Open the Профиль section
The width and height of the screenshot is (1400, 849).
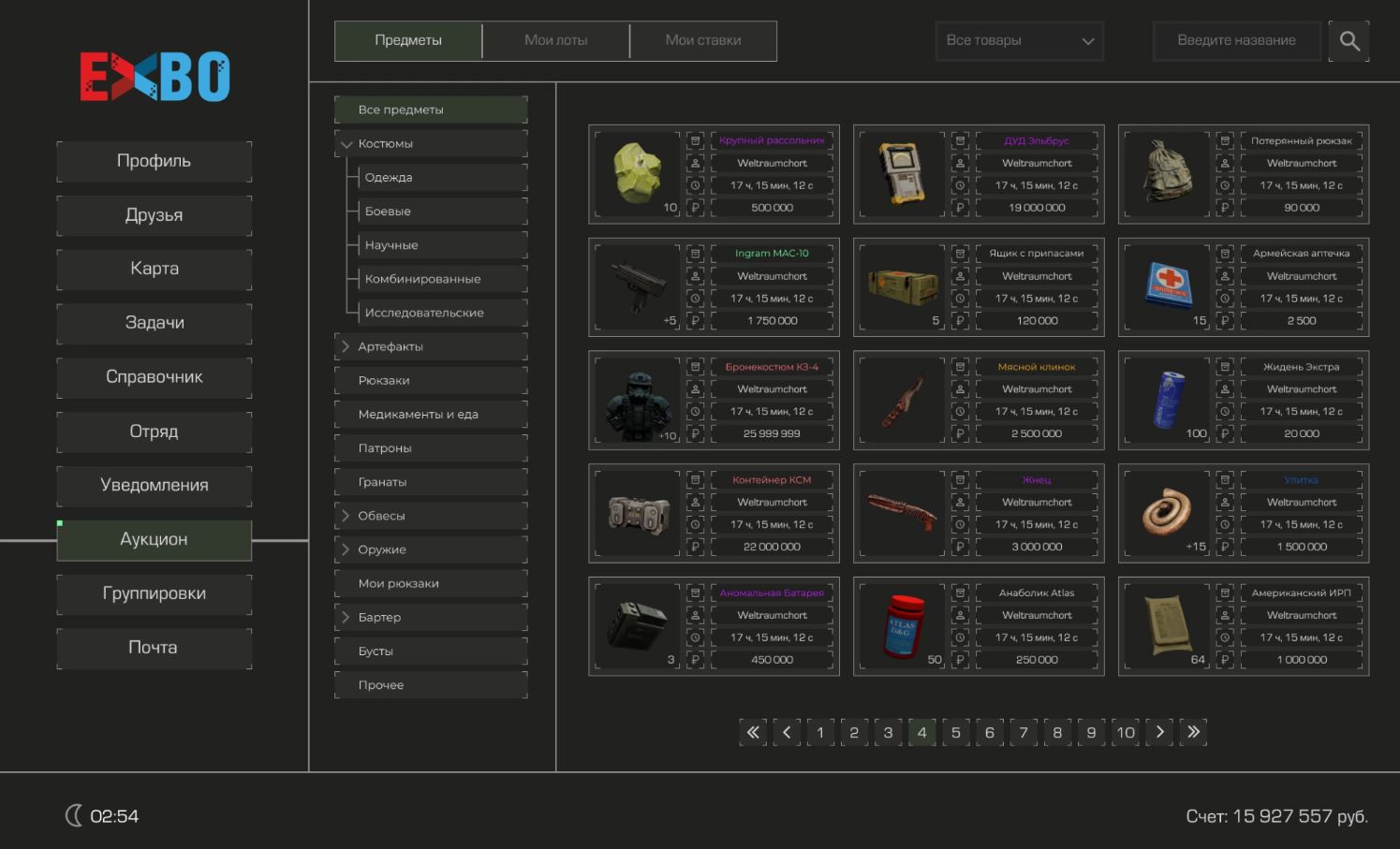pyautogui.click(x=154, y=161)
